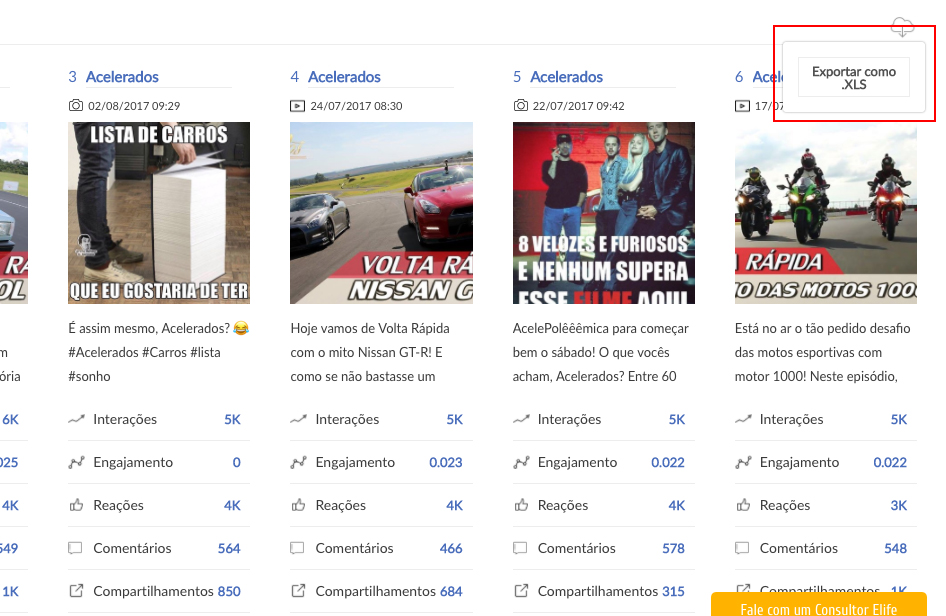The height and width of the screenshot is (616, 946).
Task: Click the Interações trend icon in post 3
Action: click(76, 420)
